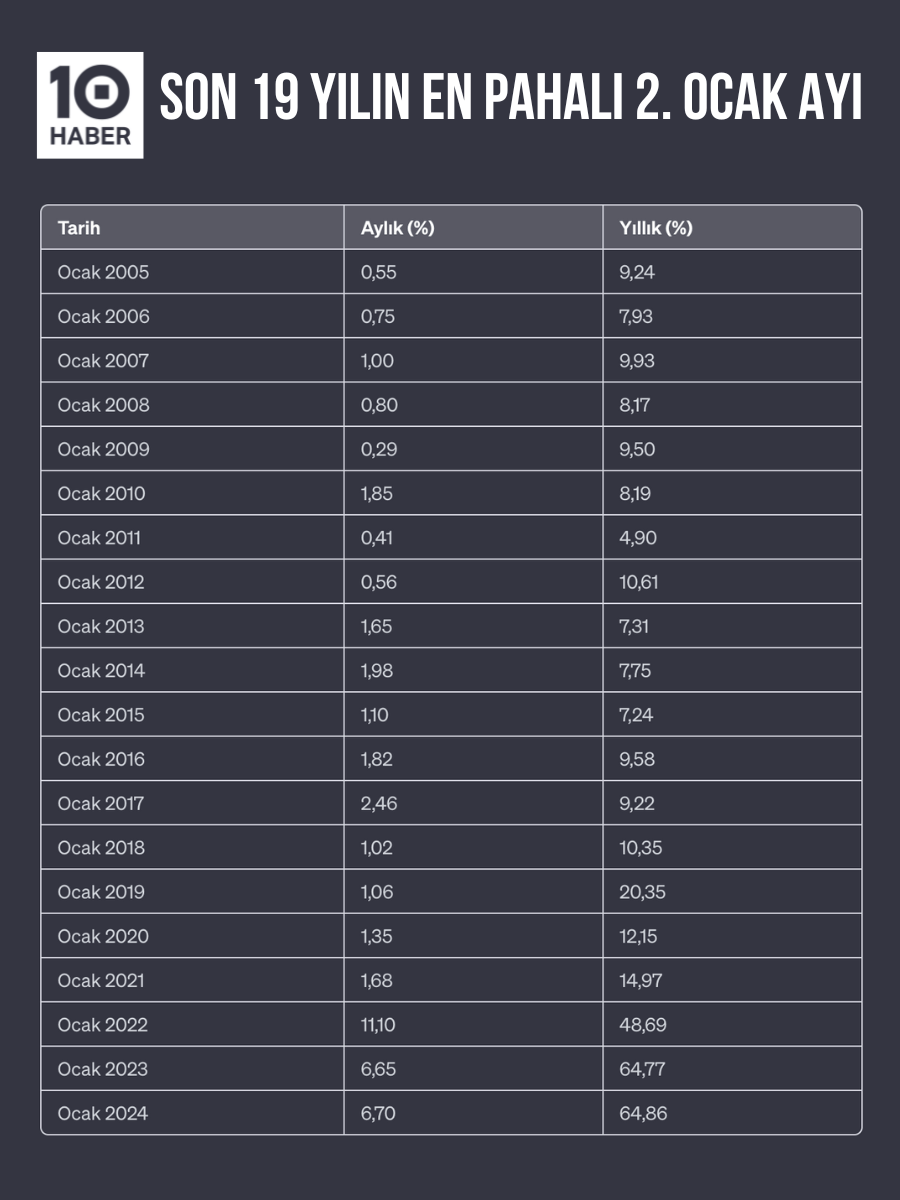900x1200 pixels.
Task: Select the Tarih column header
Action: (x=79, y=228)
